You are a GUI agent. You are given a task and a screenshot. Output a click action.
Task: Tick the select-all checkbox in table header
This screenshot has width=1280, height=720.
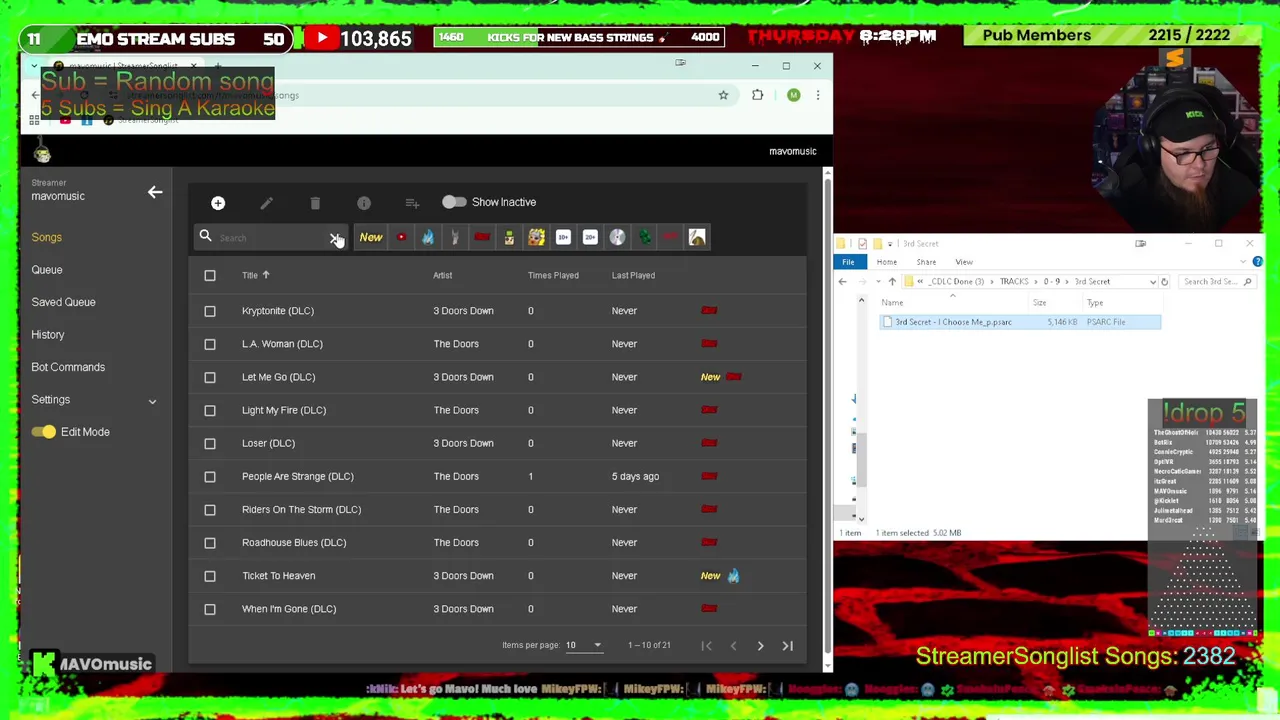(210, 275)
